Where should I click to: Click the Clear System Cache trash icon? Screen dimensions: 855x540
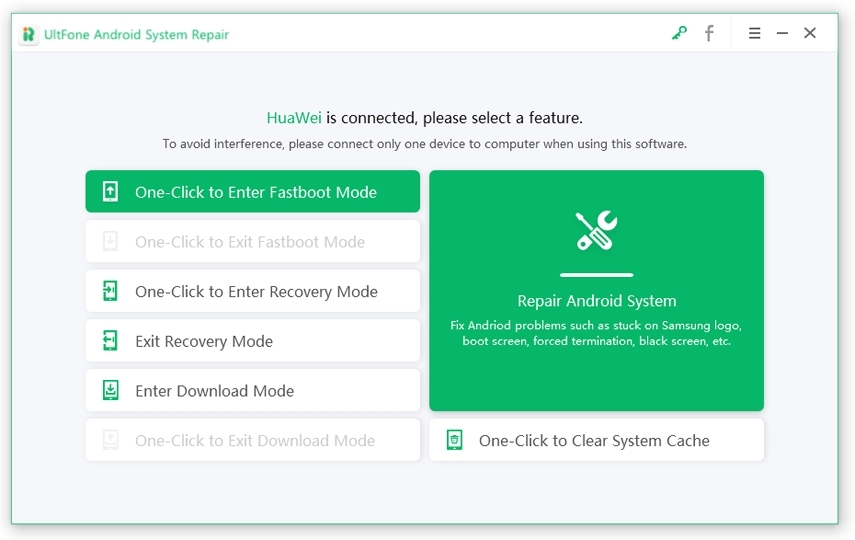[454, 440]
